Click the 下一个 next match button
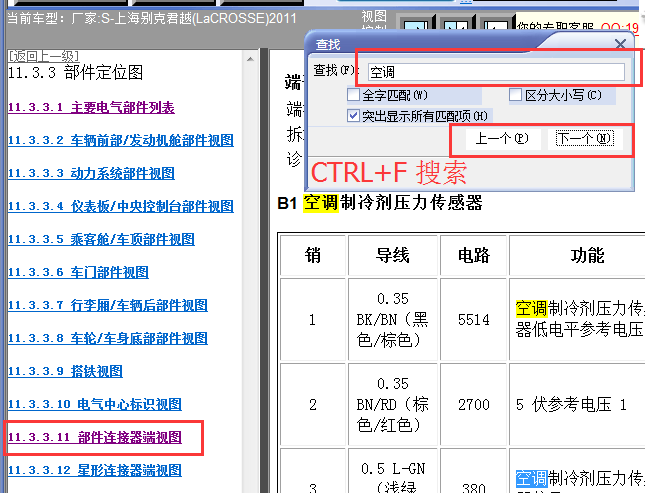Image resolution: width=645 pixels, height=493 pixels. coord(585,138)
